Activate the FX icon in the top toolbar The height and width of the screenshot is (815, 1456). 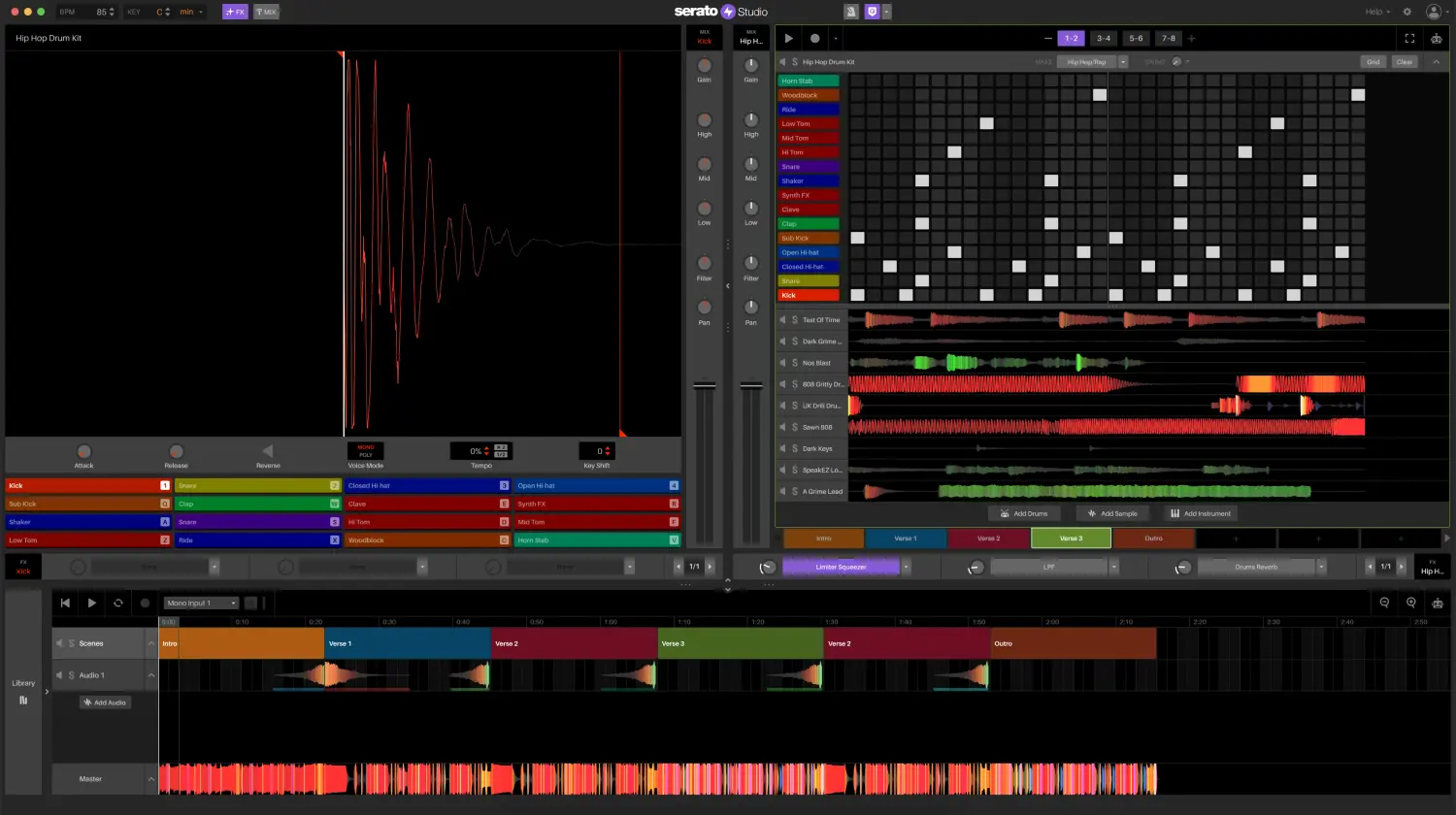tap(235, 11)
